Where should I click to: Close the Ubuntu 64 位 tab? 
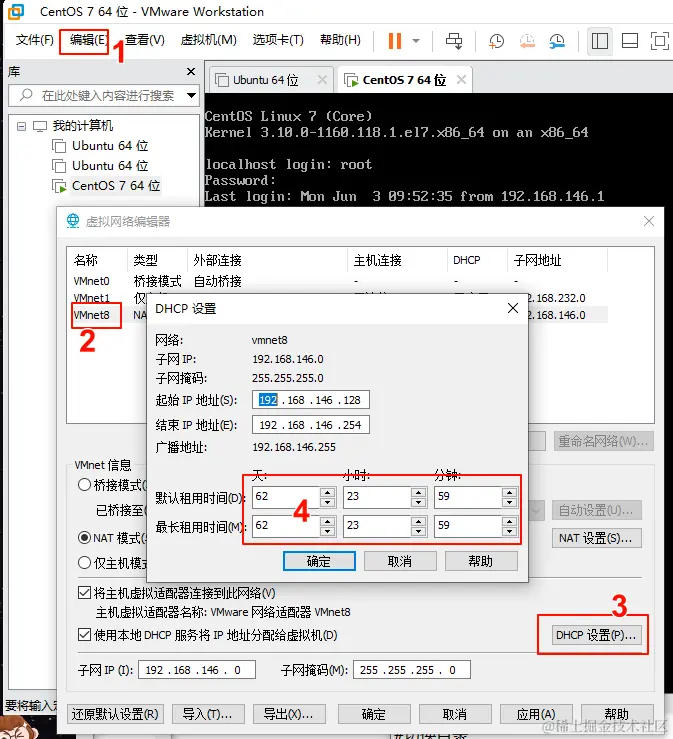coord(322,80)
